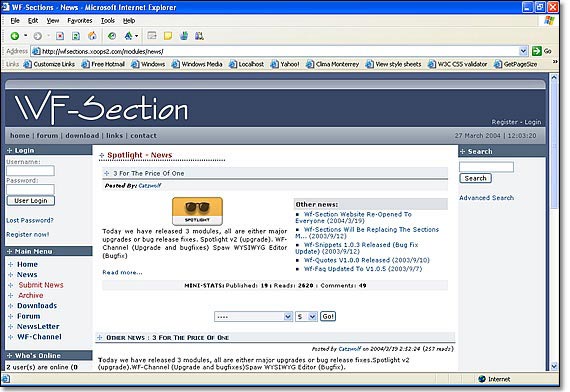Click the Search button in Search block

tap(475, 178)
